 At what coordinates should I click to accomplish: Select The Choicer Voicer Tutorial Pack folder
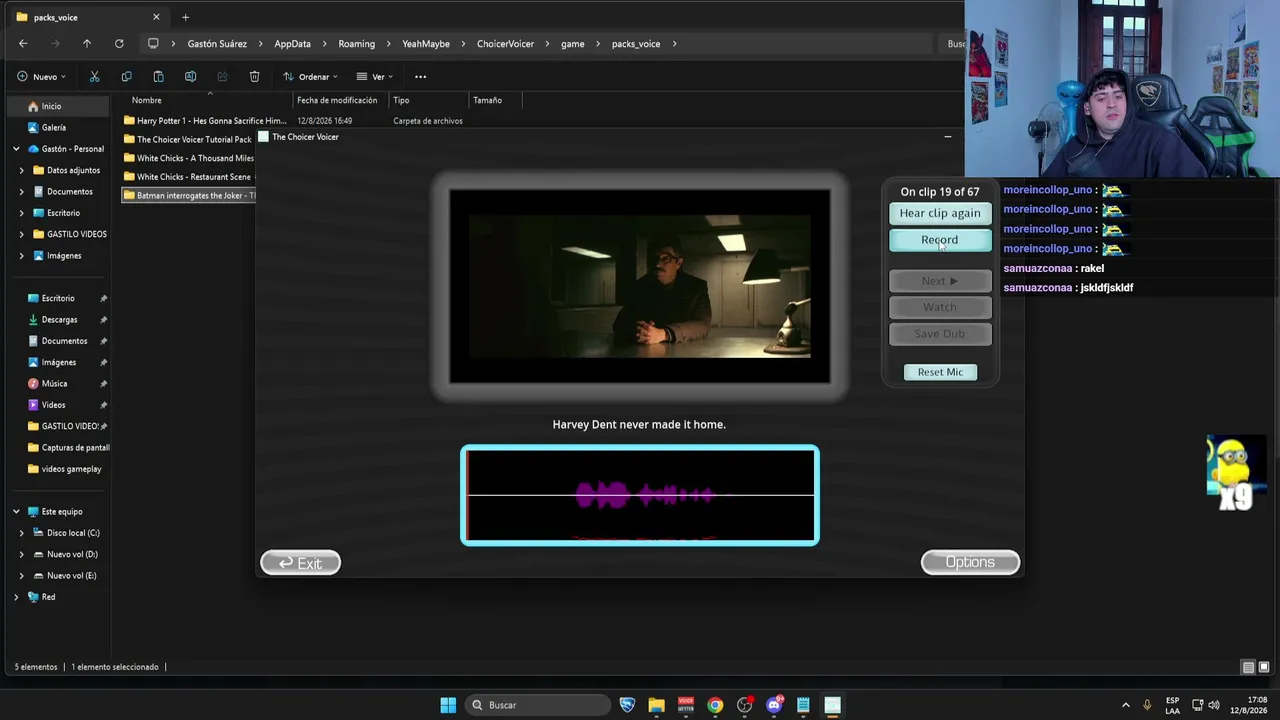189,140
